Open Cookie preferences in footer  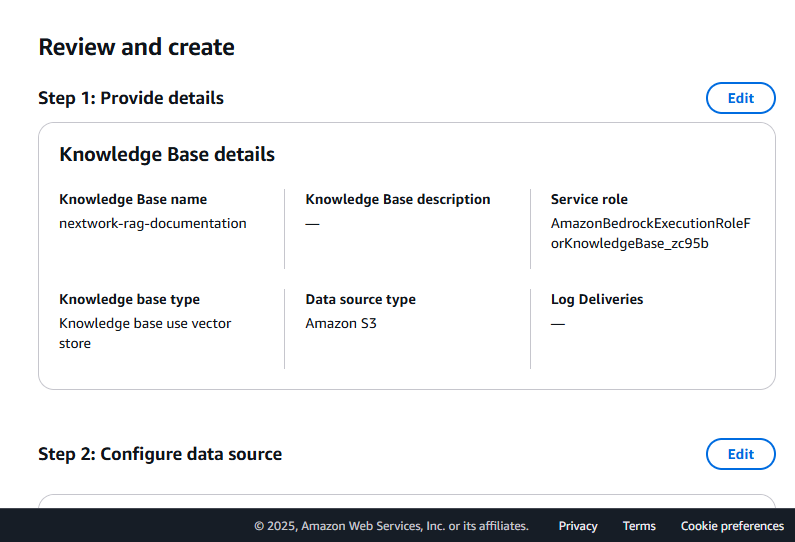tap(732, 526)
